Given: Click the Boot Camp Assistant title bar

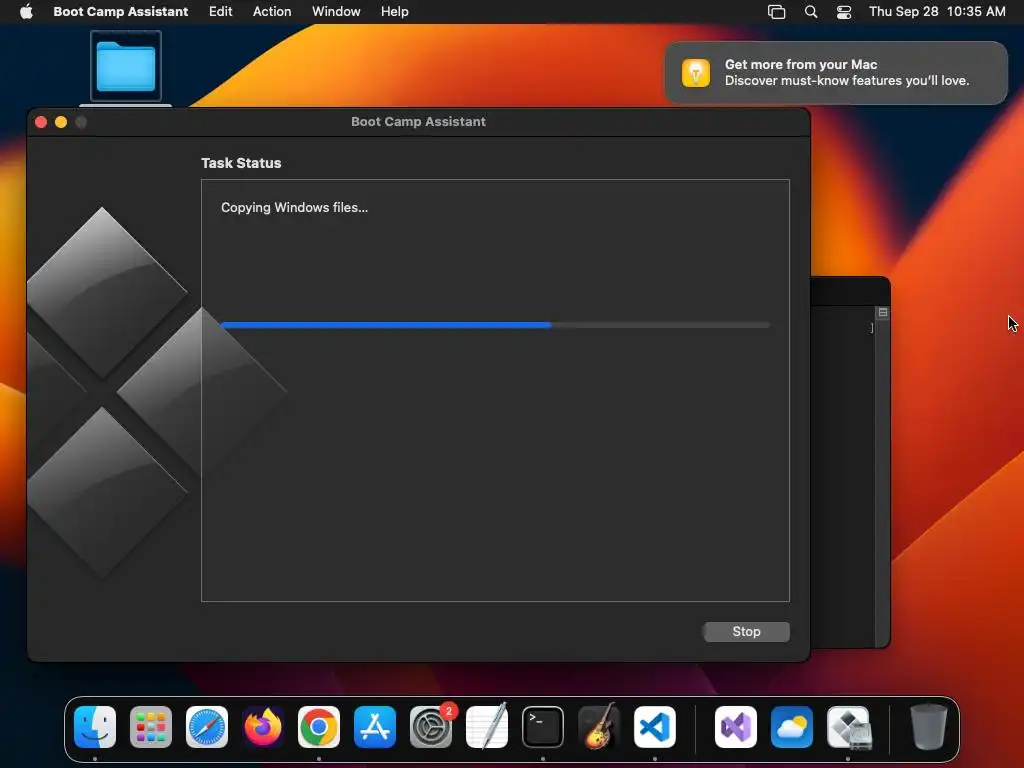Looking at the screenshot, I should coord(418,122).
